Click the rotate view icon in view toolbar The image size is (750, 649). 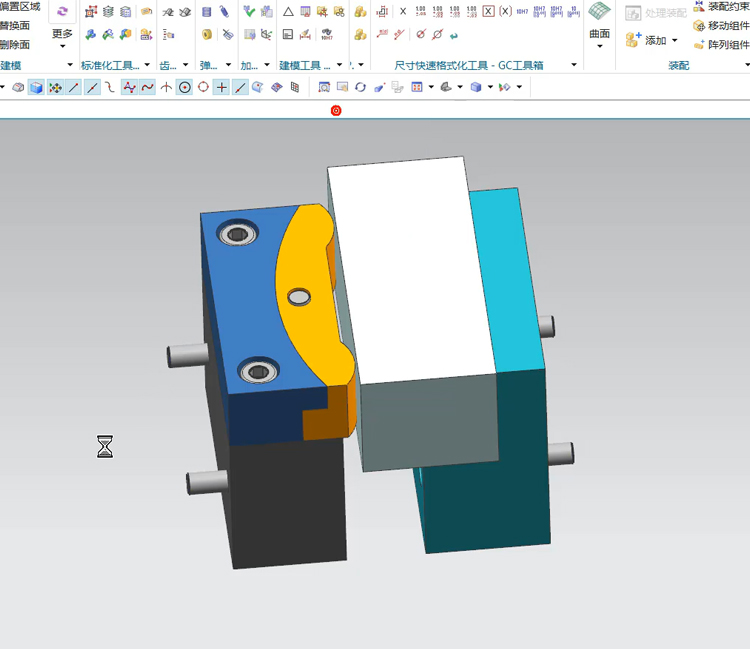pyautogui.click(x=360, y=87)
